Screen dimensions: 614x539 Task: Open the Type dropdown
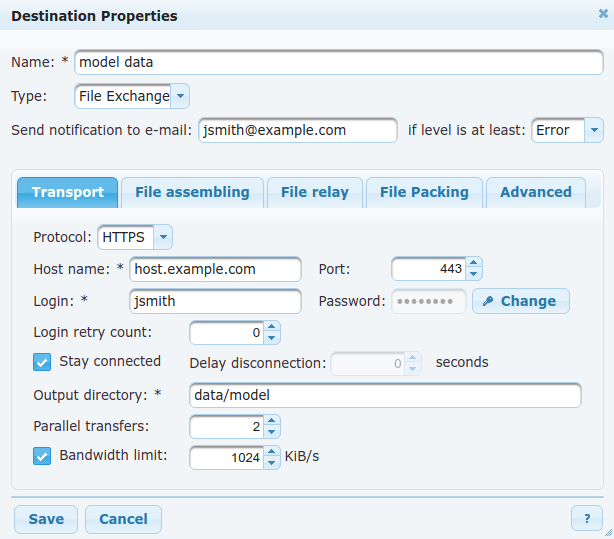[x=180, y=96]
